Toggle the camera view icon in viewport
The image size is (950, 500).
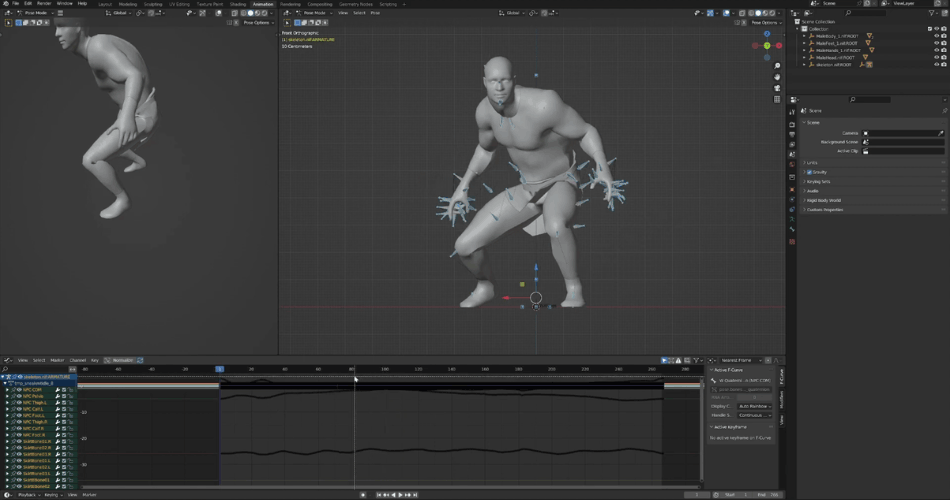click(x=777, y=88)
